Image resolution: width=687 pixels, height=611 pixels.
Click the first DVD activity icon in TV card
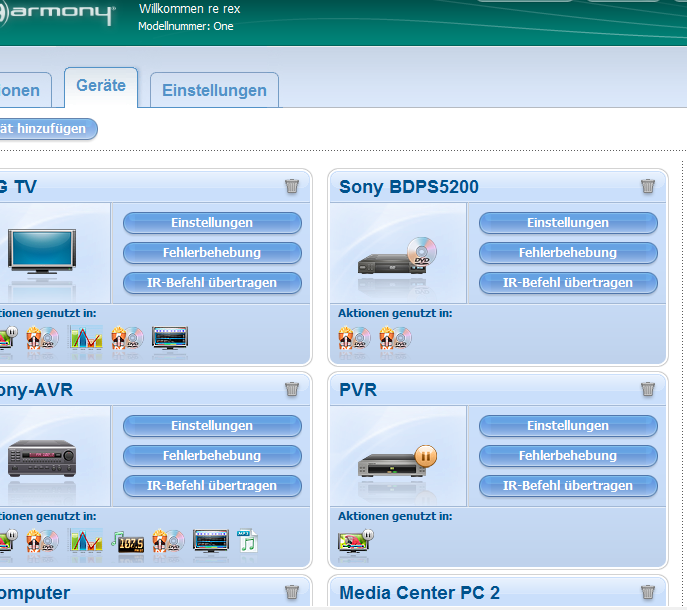tap(42, 338)
